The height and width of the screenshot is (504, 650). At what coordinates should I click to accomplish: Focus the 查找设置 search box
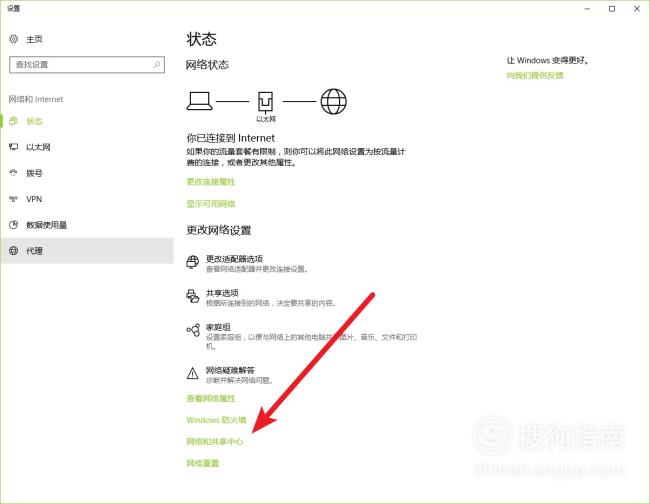87,65
